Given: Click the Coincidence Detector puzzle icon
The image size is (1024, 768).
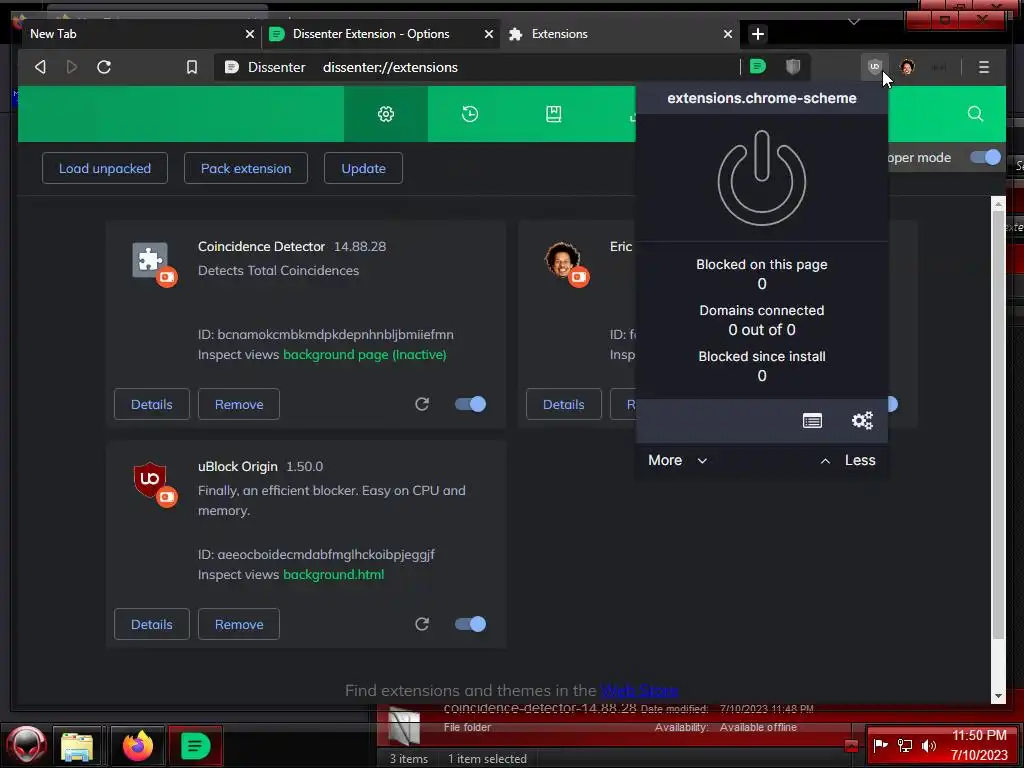Looking at the screenshot, I should (150, 260).
